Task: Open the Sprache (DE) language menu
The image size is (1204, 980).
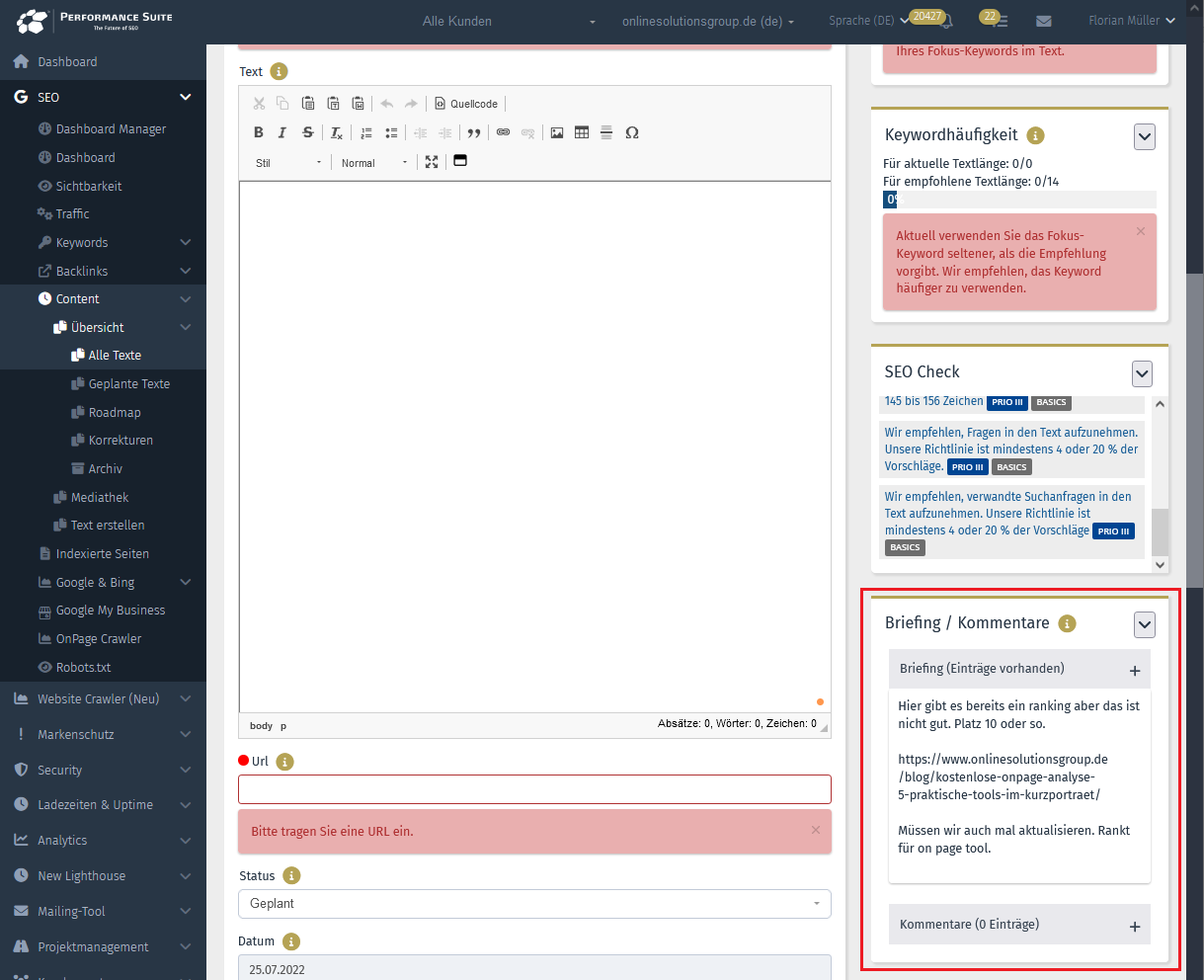Action: (x=868, y=21)
